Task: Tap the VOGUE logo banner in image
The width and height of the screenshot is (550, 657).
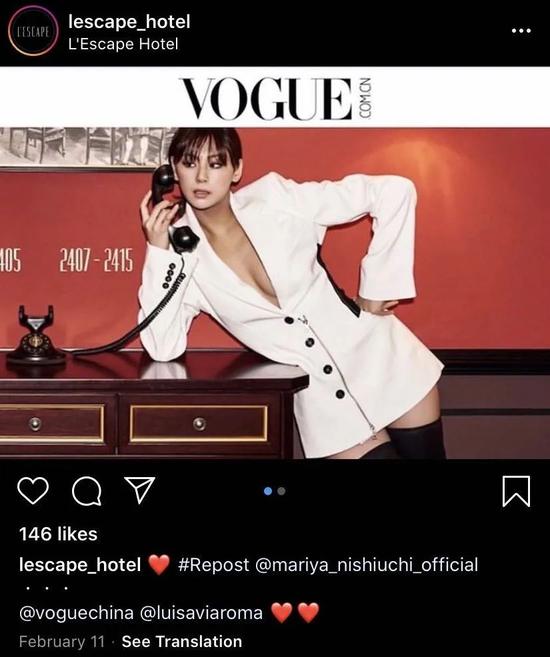Action: pos(277,99)
